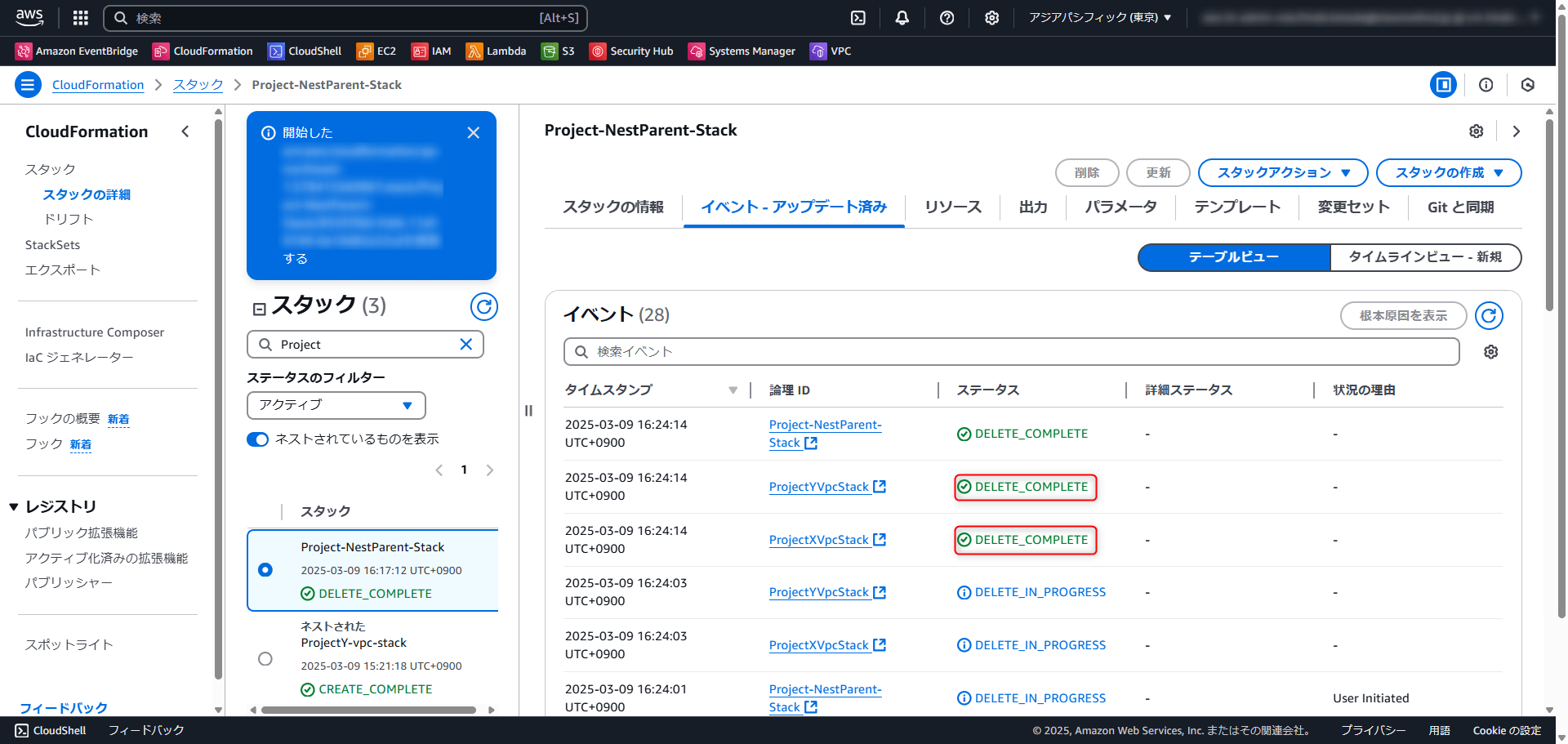
Task: Select the Project-NestParent-Stack radio button
Action: pyautogui.click(x=265, y=569)
